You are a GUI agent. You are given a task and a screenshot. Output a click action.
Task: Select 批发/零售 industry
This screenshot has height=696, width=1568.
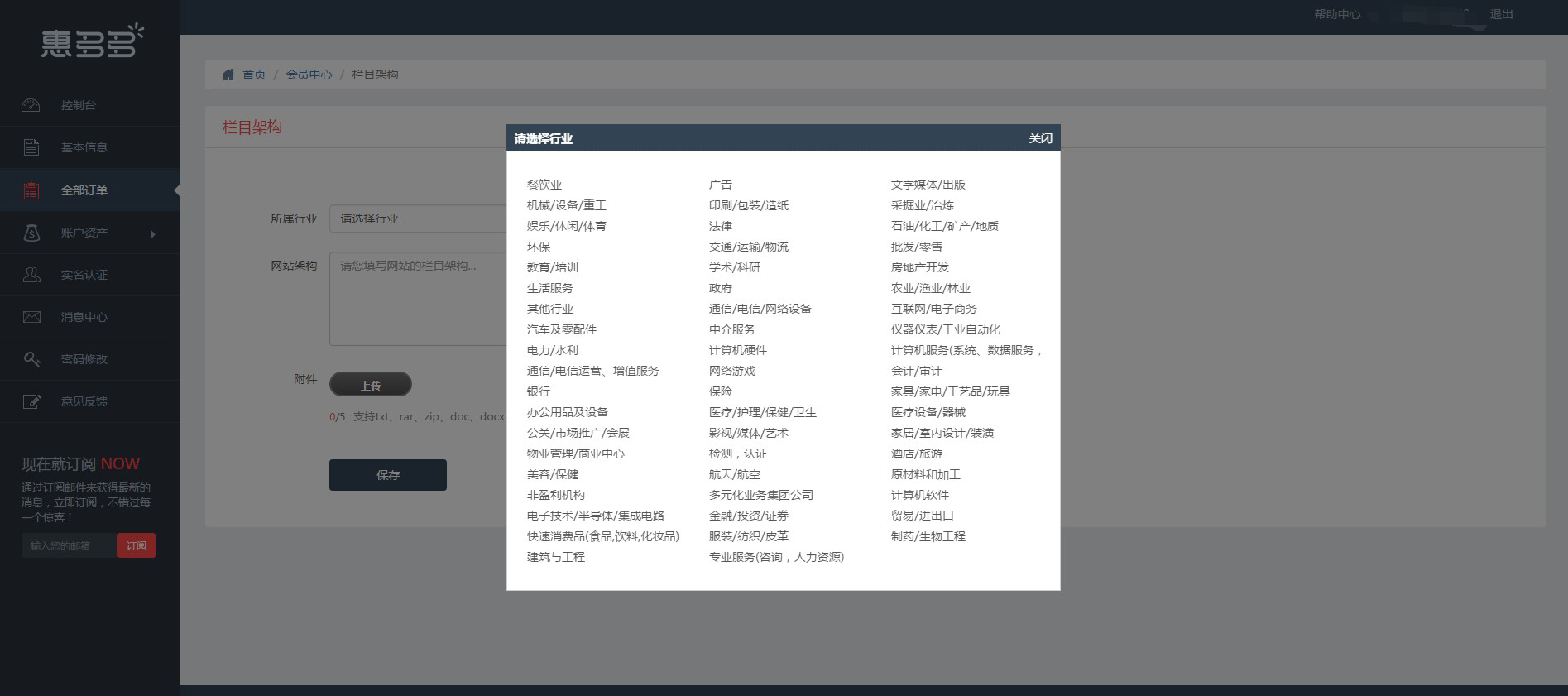917,247
